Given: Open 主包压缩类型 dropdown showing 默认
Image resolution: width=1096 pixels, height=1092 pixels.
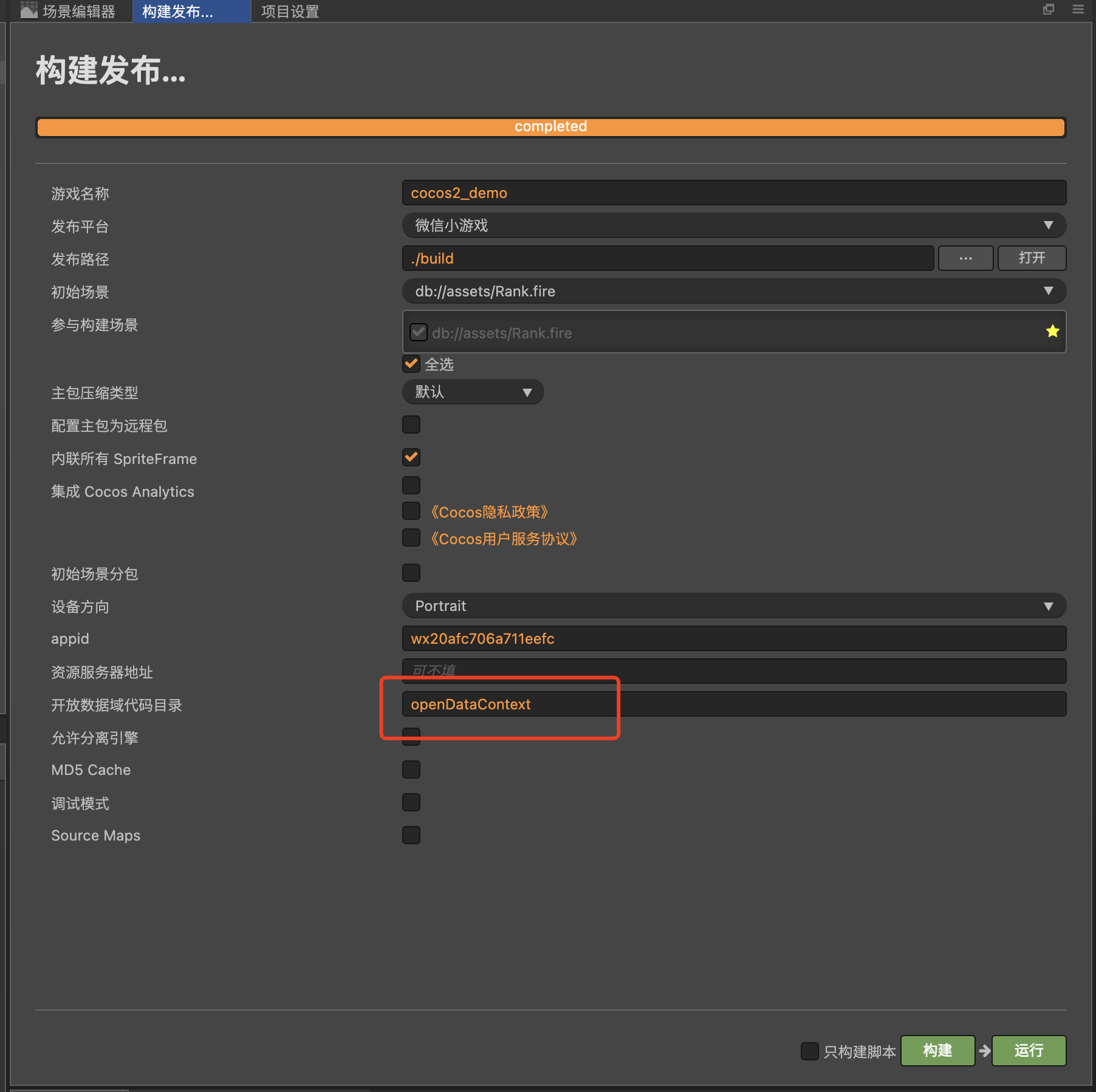Looking at the screenshot, I should [x=473, y=392].
